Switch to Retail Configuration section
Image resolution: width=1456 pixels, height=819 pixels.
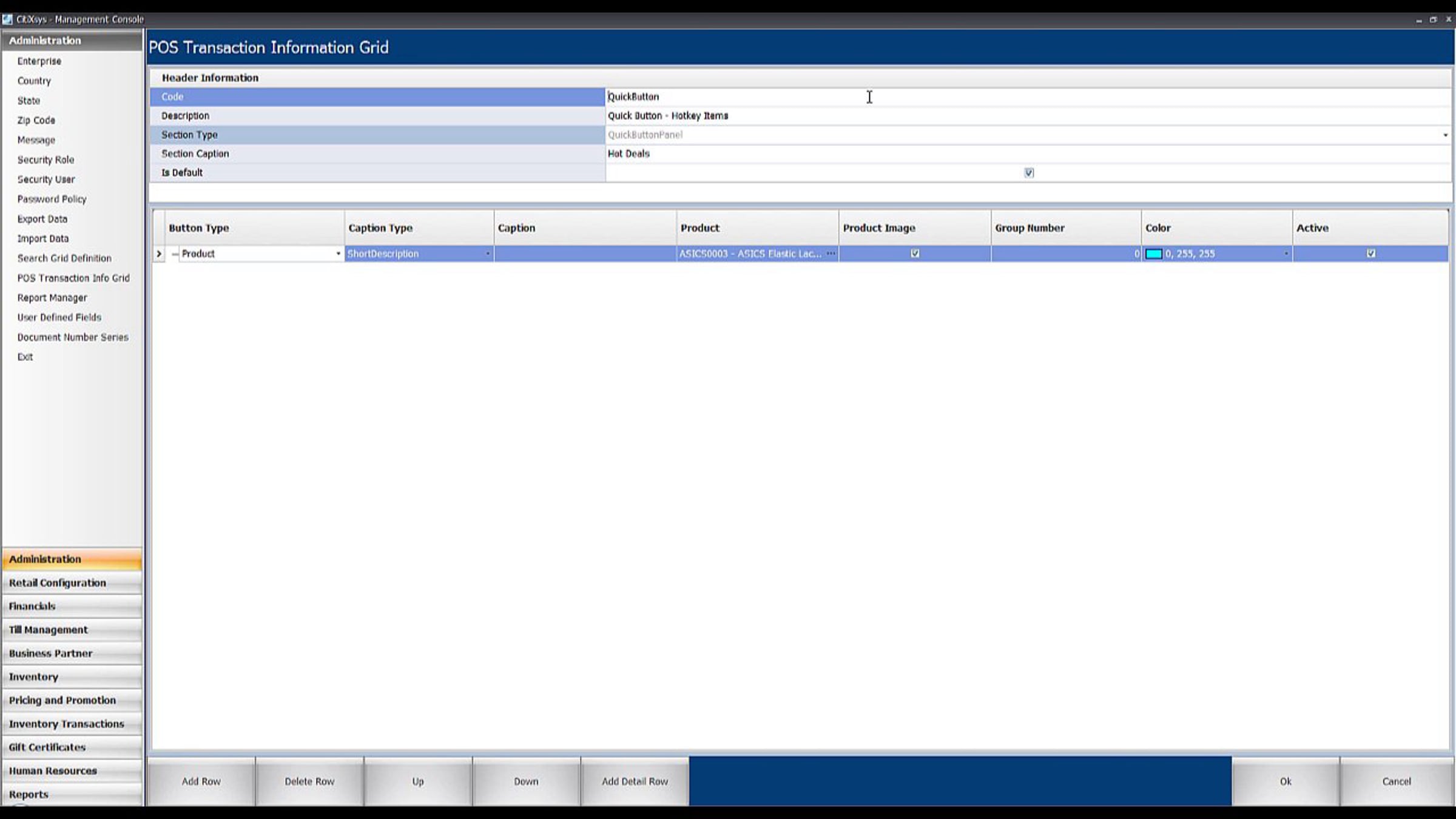[x=58, y=582]
